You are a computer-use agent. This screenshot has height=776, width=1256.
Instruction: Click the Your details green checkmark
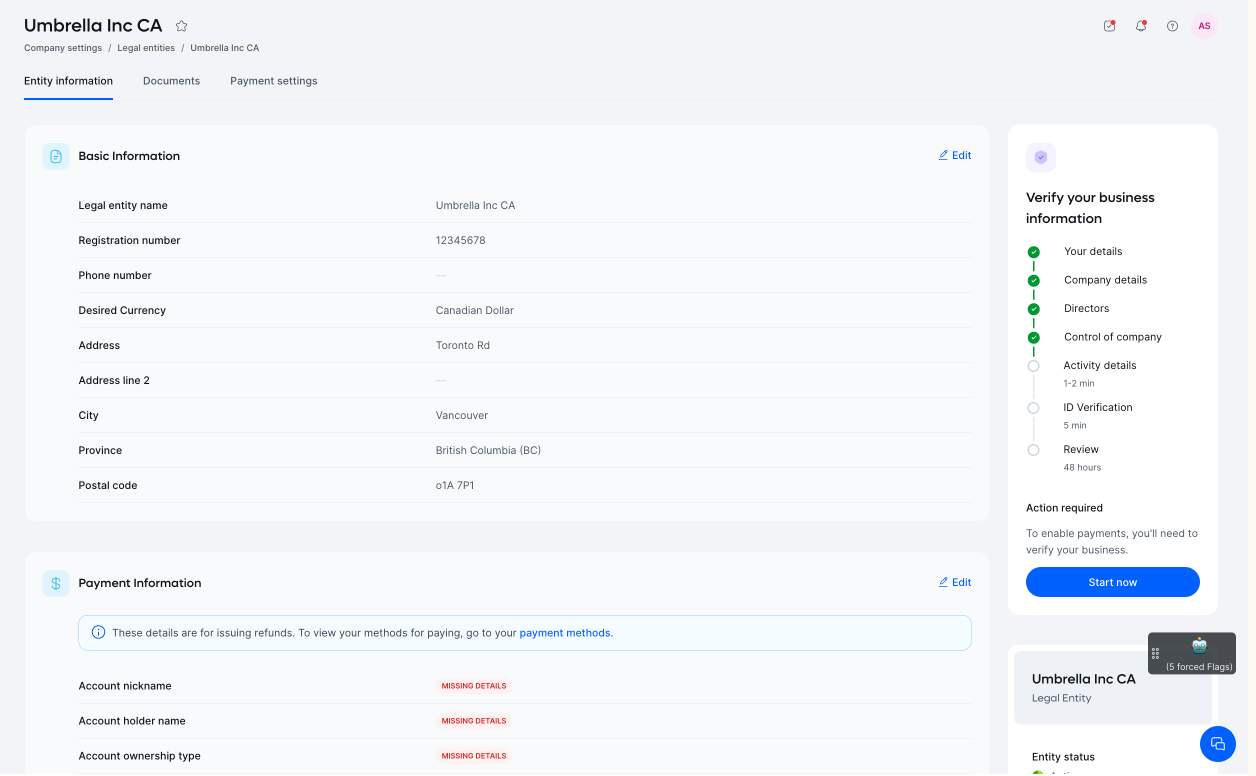(1033, 252)
